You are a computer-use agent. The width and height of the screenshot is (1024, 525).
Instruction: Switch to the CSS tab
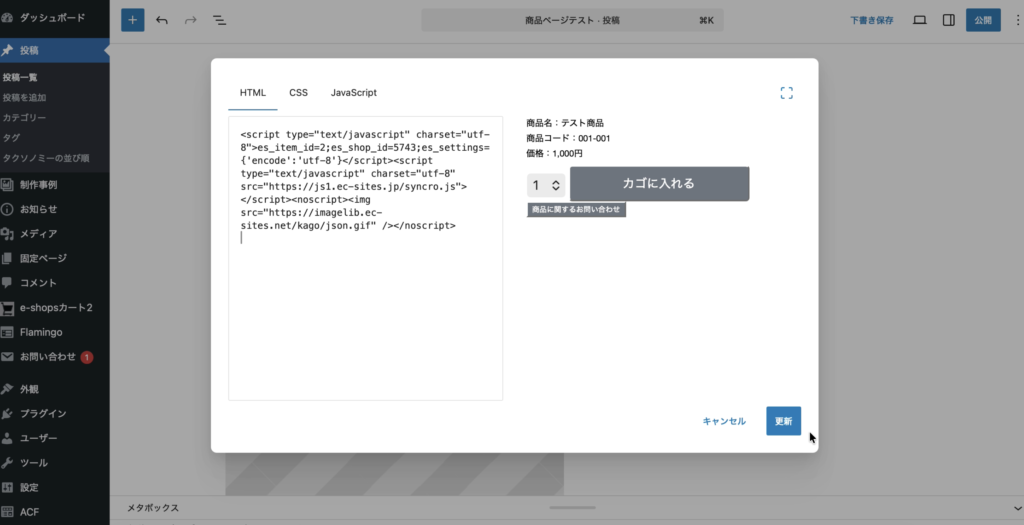298,93
